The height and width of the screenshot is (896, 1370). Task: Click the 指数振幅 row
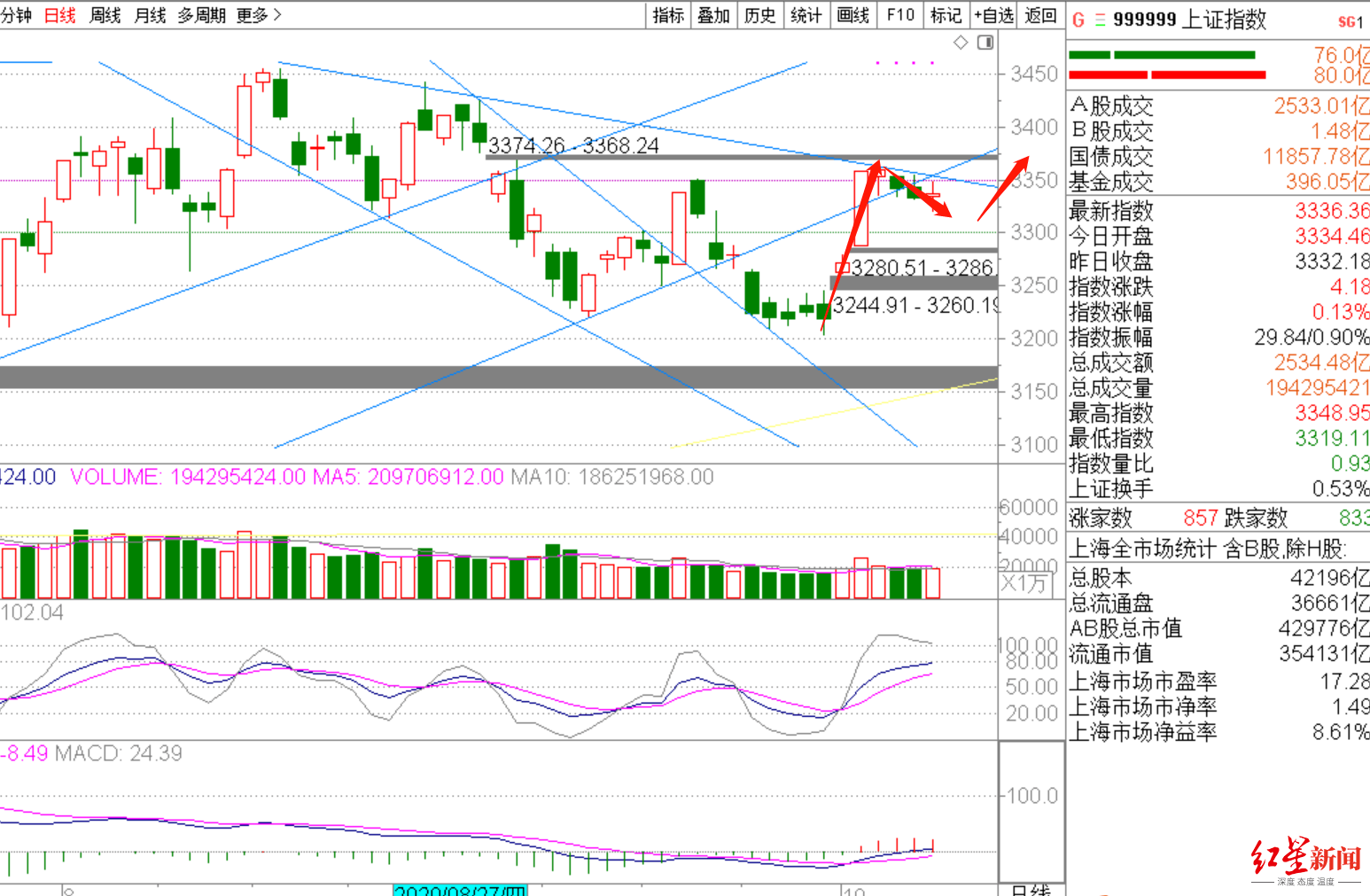point(1218,337)
